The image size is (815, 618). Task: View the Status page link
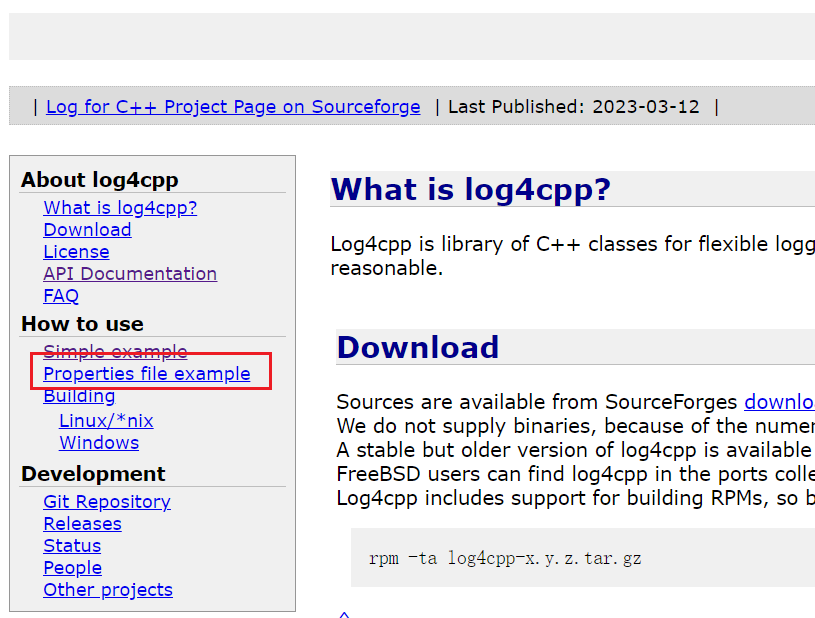pos(72,546)
